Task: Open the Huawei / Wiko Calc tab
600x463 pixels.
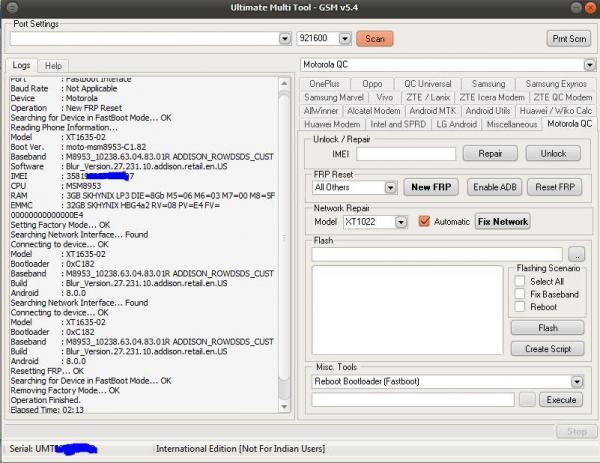Action: [556, 111]
